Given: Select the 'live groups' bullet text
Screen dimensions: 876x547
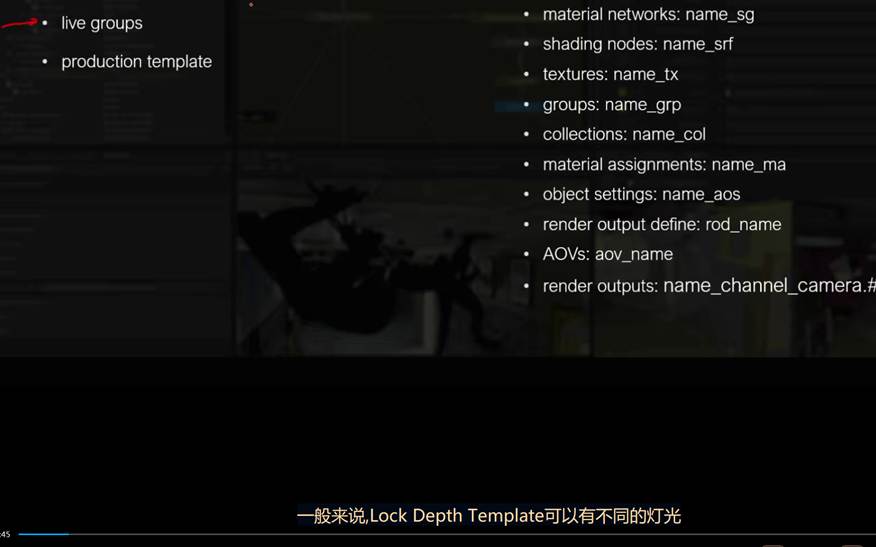Looking at the screenshot, I should tap(102, 23).
